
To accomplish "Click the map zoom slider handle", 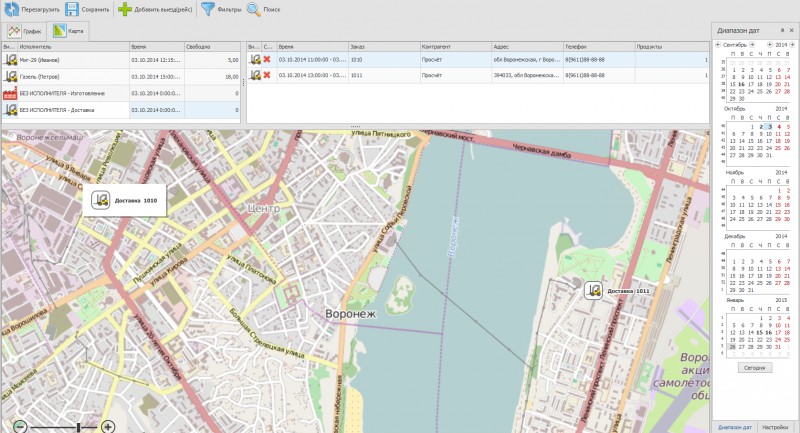I will (78, 427).
